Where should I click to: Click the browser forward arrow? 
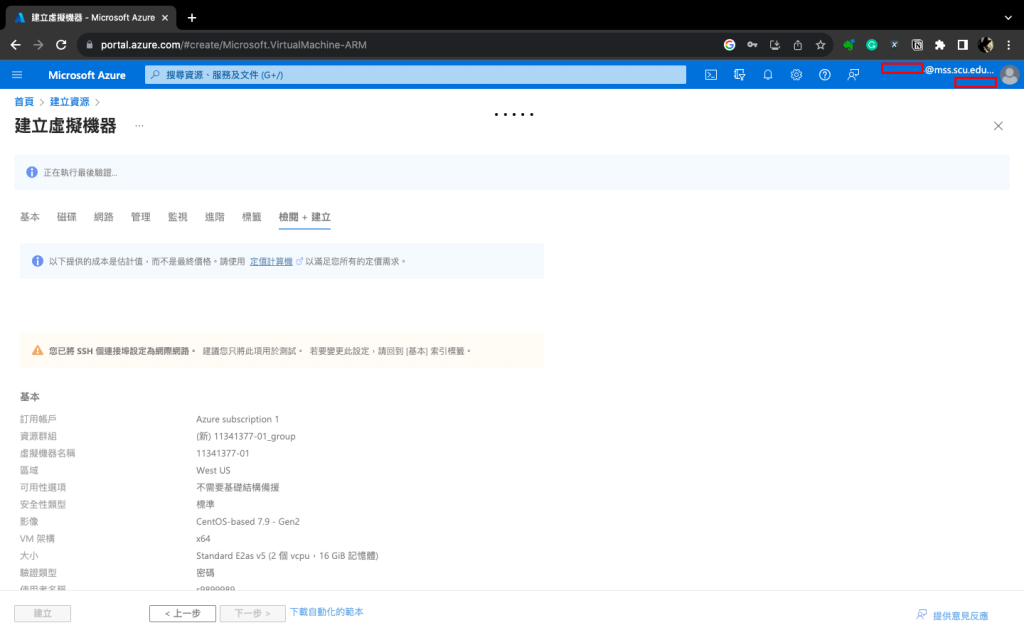click(39, 45)
